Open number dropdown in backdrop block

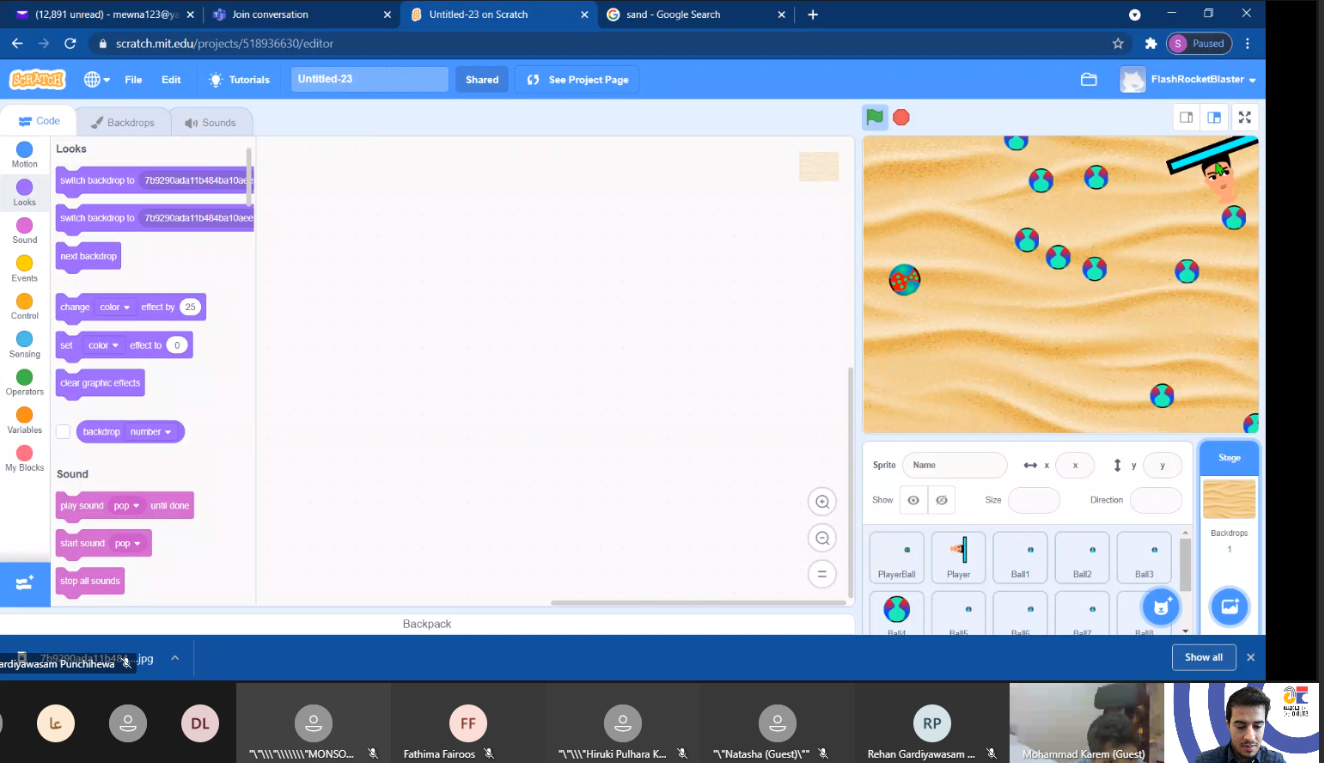[x=151, y=432]
